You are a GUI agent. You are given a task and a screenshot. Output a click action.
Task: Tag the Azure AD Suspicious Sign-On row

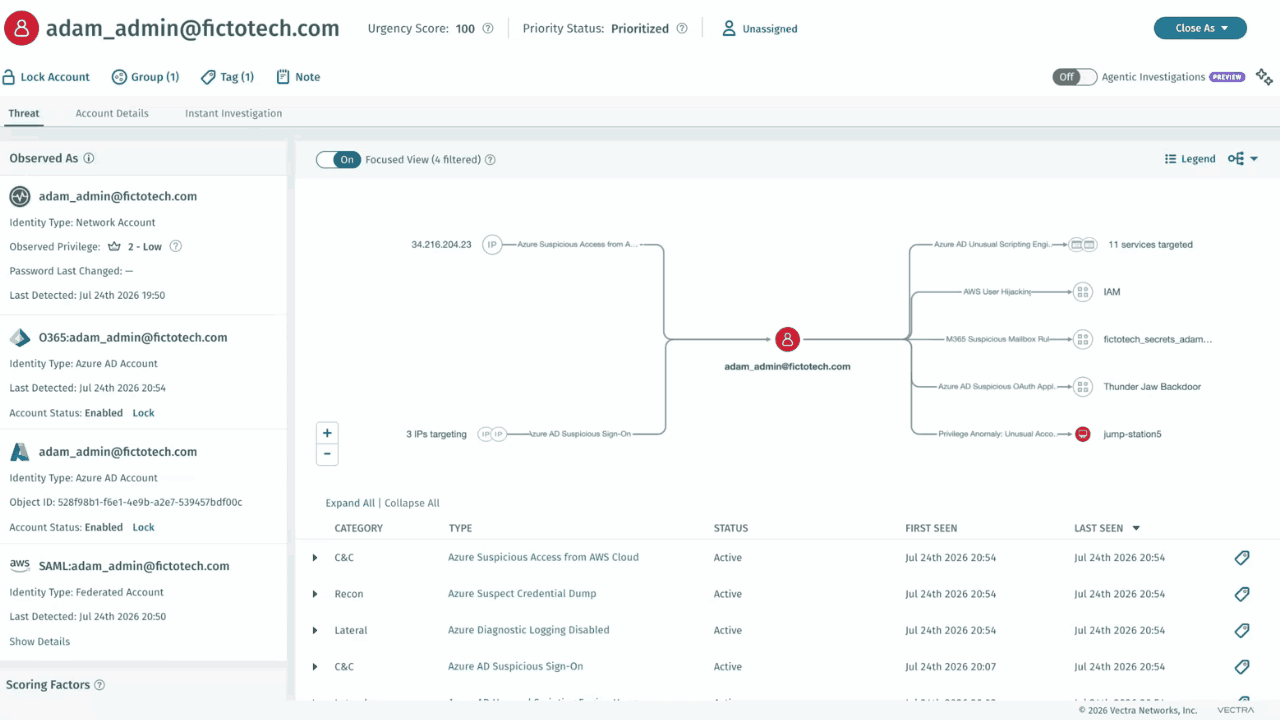tap(1242, 667)
